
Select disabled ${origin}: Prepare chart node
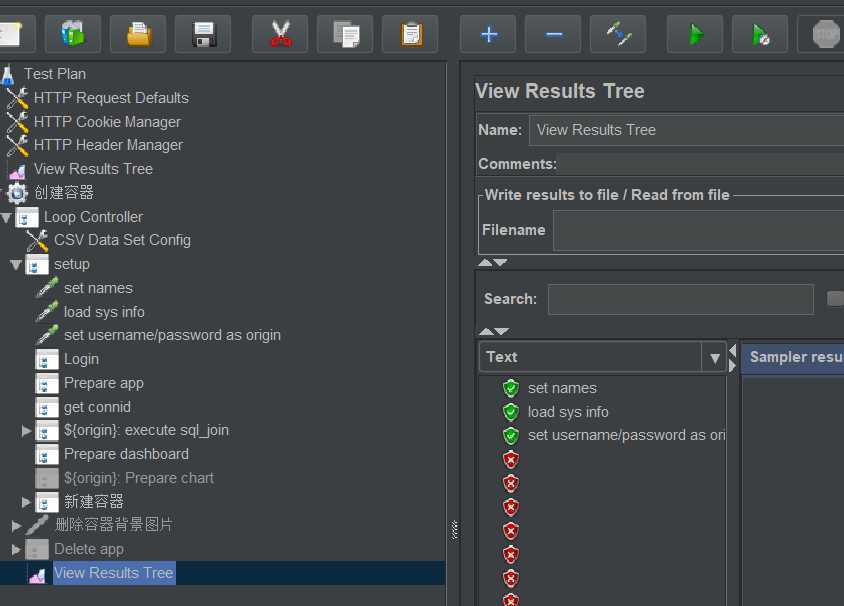(139, 478)
